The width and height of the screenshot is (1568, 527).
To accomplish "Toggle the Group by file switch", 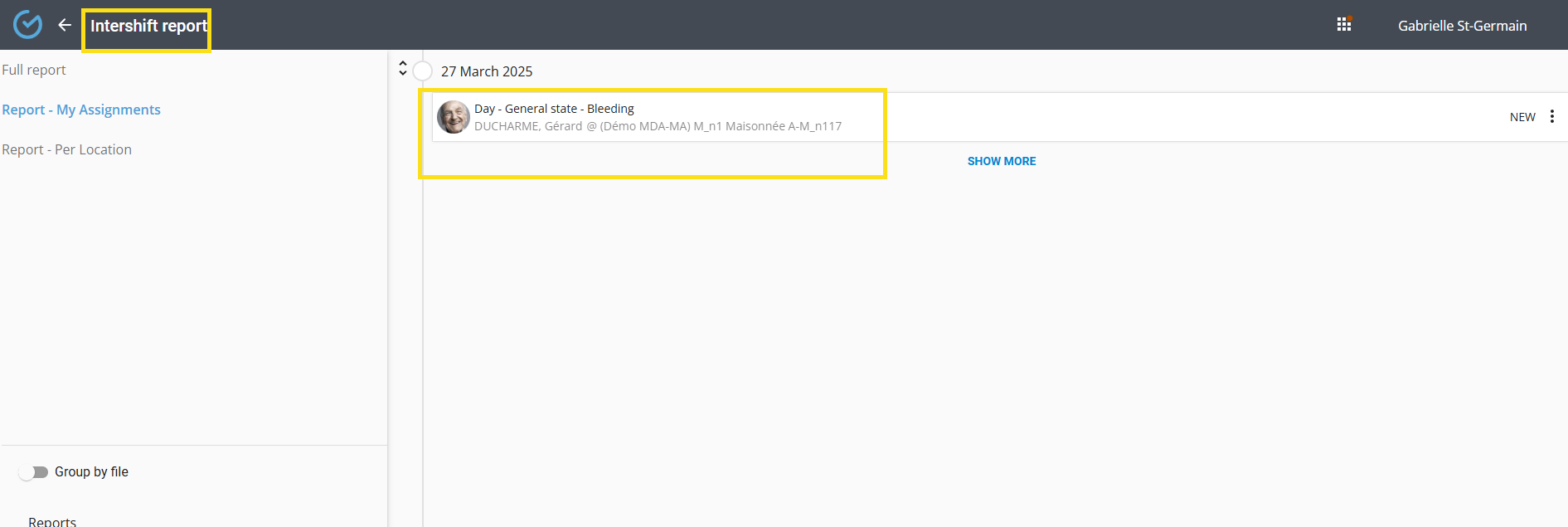I will [x=34, y=472].
